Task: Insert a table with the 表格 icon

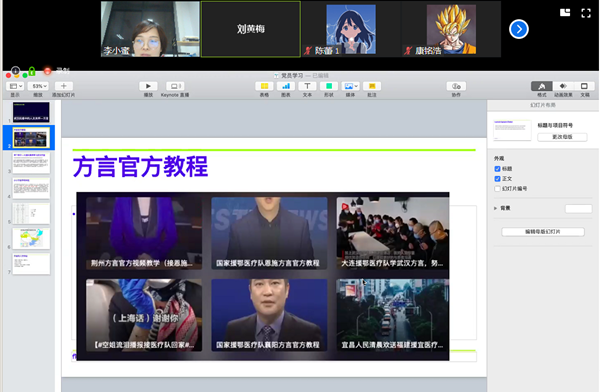Action: point(264,86)
